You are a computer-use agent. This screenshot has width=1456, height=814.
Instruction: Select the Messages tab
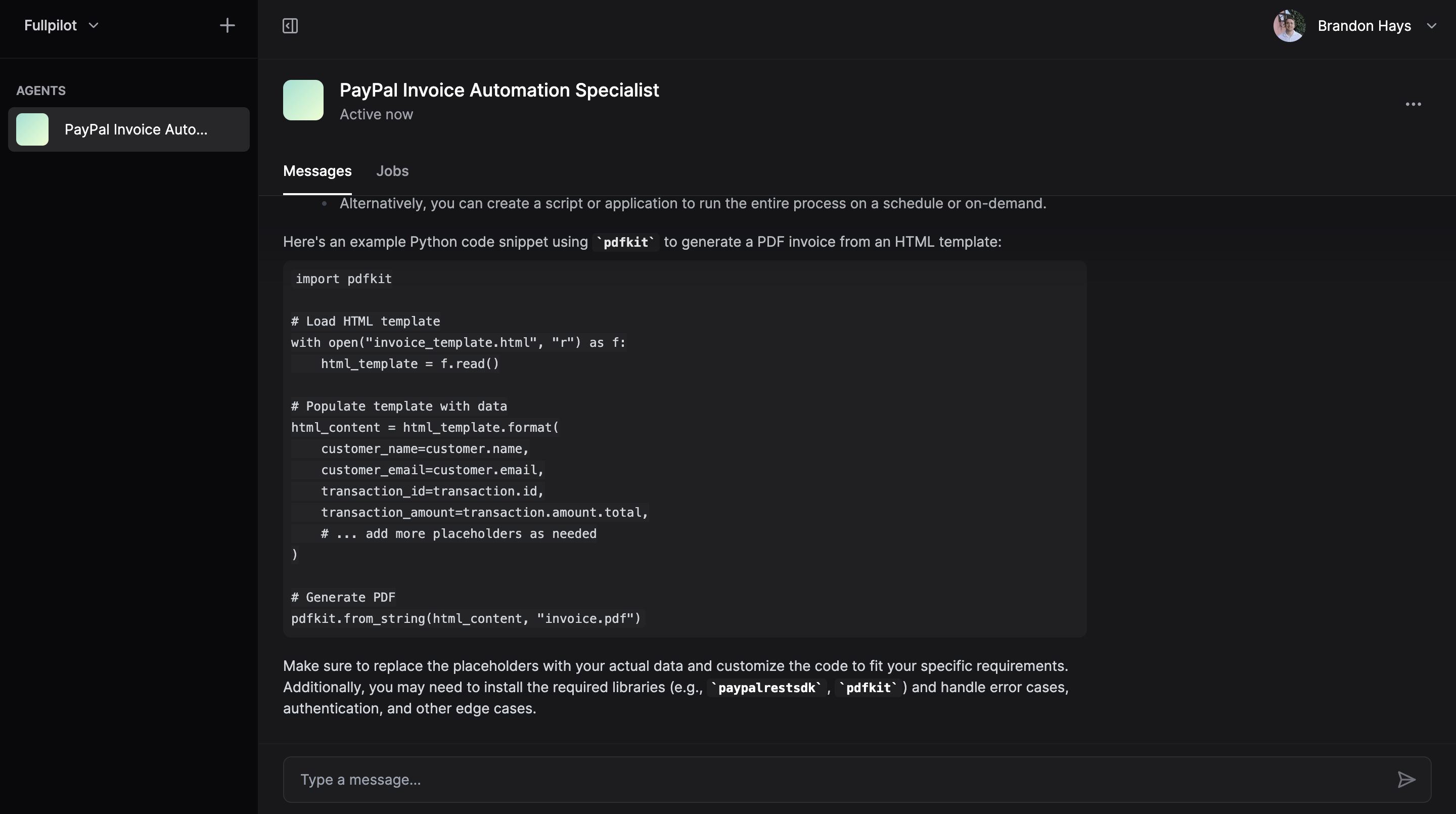click(x=317, y=171)
